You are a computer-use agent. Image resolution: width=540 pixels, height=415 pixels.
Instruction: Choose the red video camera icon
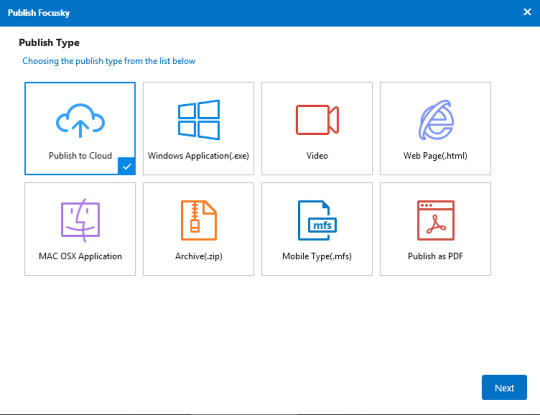tap(317, 120)
